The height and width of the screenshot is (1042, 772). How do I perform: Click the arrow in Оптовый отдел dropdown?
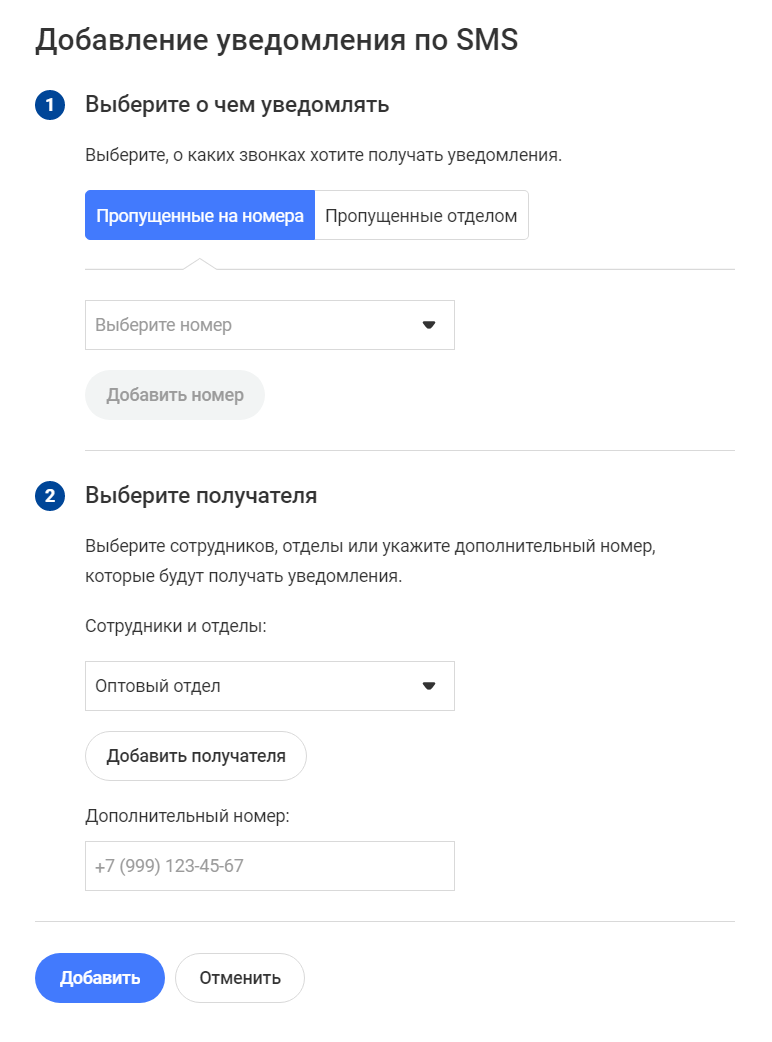coord(429,686)
